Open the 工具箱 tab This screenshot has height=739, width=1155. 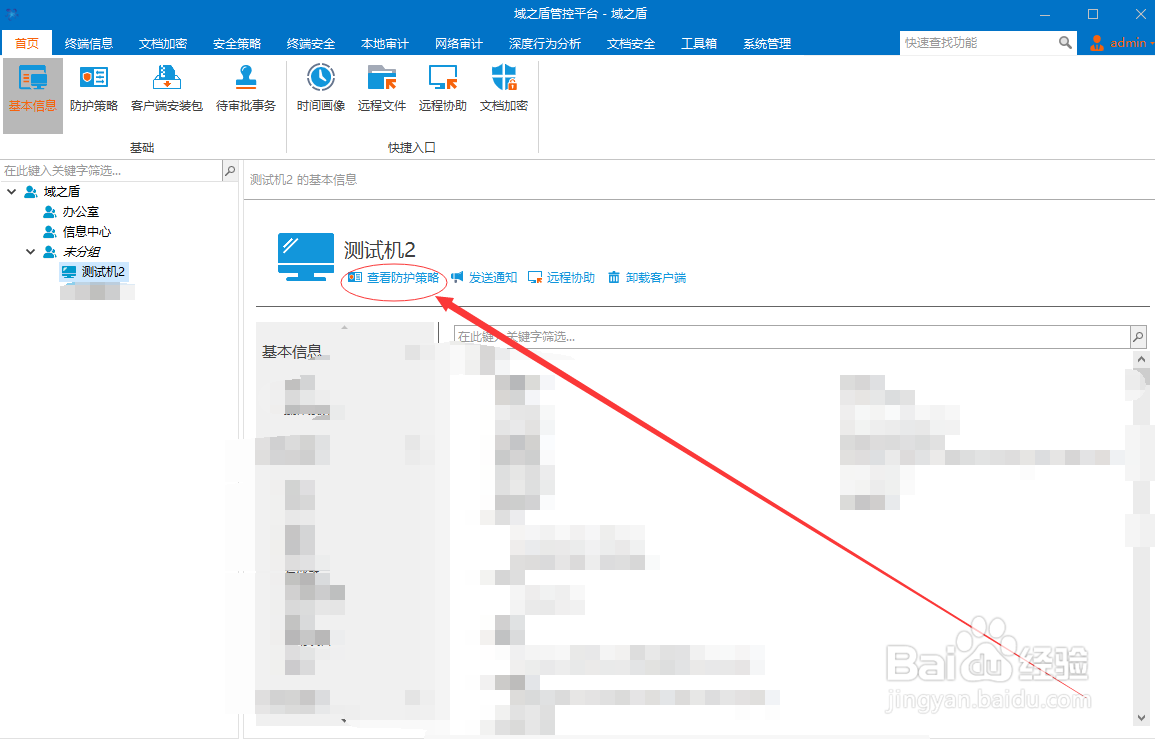point(699,43)
